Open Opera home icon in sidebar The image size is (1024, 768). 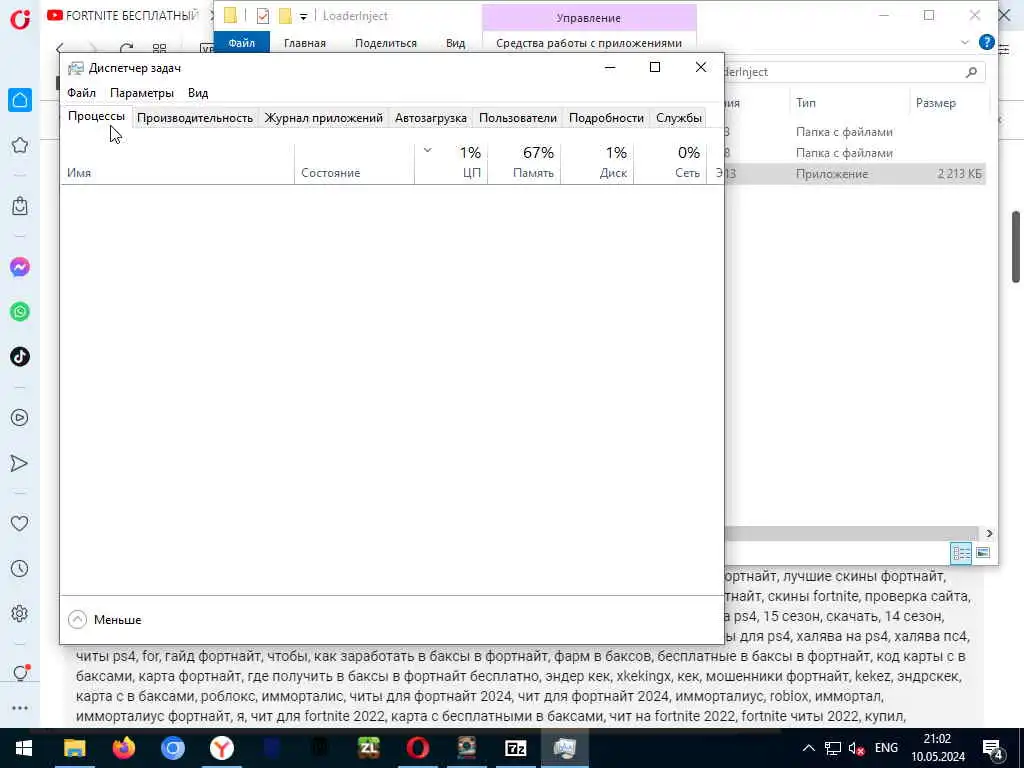[x=20, y=100]
